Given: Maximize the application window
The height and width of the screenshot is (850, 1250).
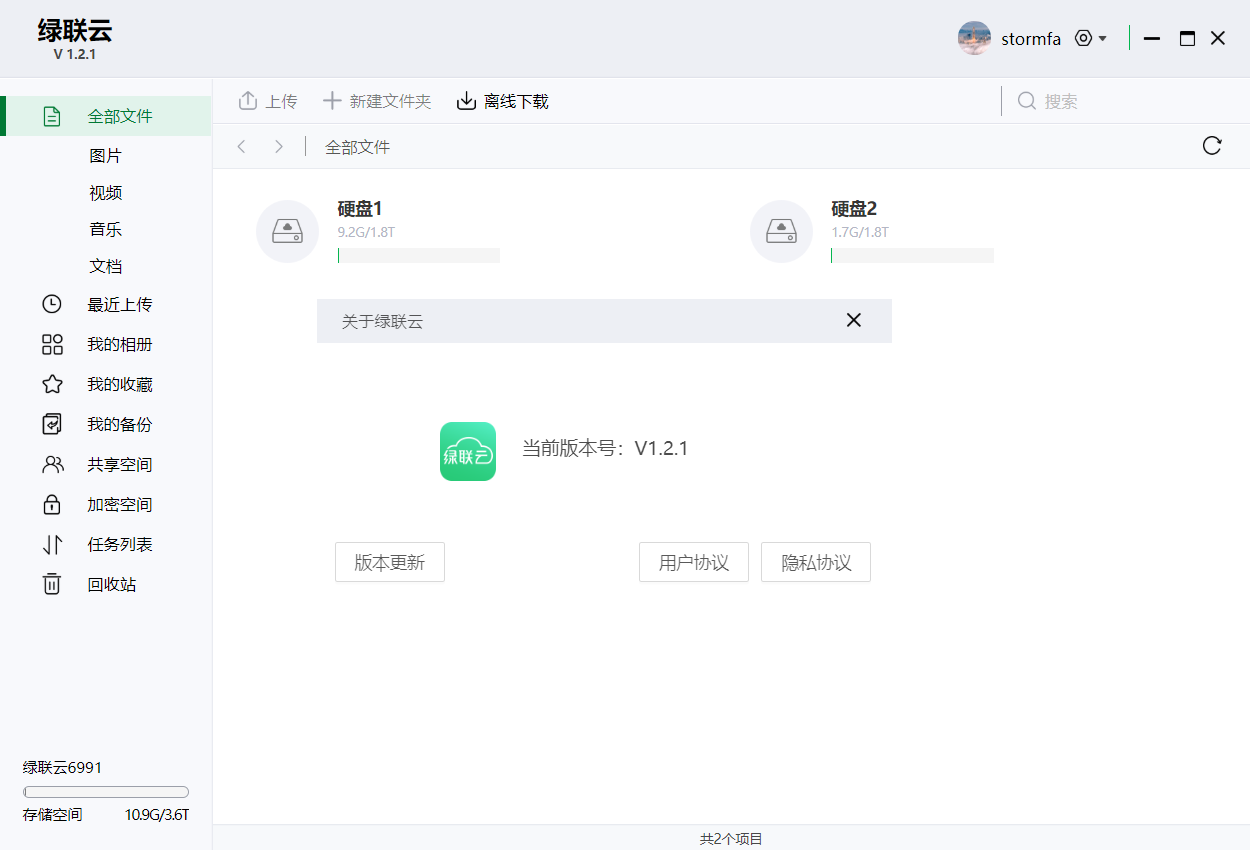Looking at the screenshot, I should tap(1187, 39).
